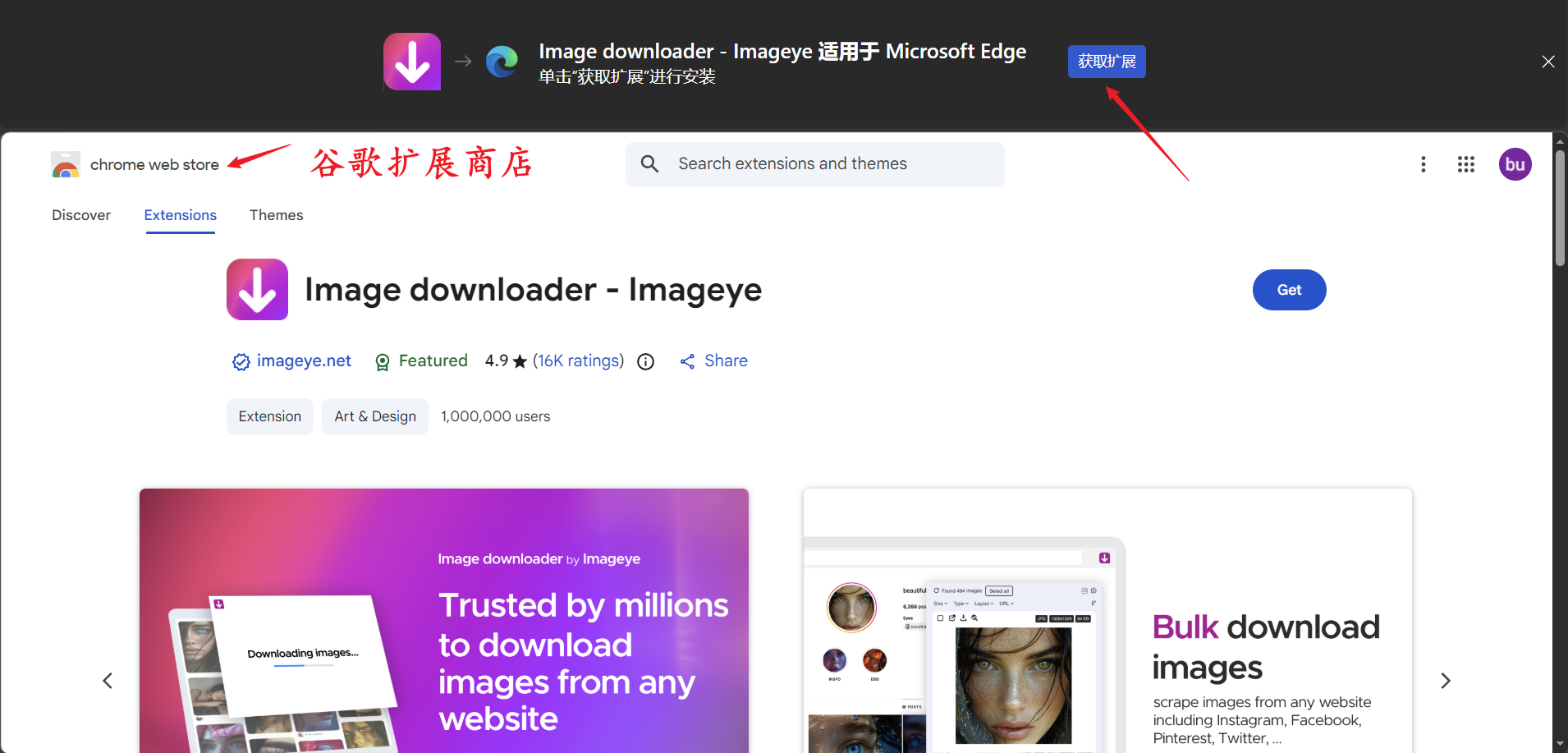This screenshot has width=1568, height=753.
Task: Open the 'Bulk download images' promo image
Action: (x=1107, y=621)
